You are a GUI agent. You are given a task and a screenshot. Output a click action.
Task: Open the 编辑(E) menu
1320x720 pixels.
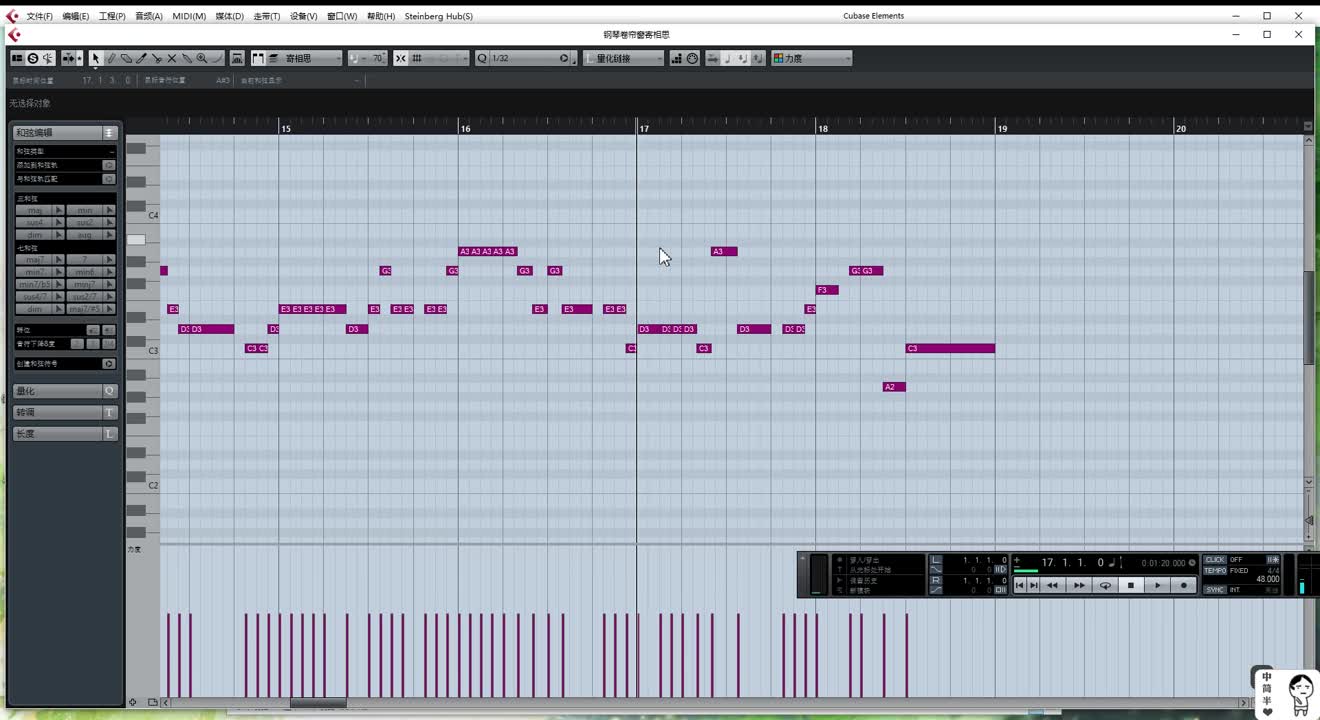coord(76,16)
